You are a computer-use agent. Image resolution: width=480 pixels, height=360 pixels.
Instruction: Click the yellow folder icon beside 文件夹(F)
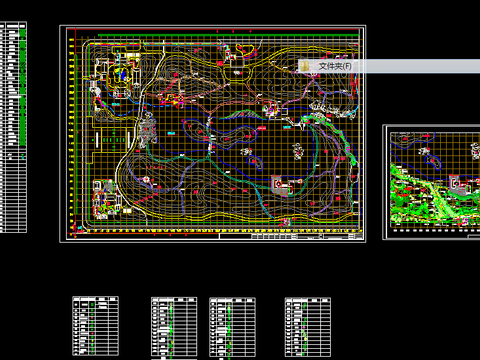pyautogui.click(x=304, y=66)
